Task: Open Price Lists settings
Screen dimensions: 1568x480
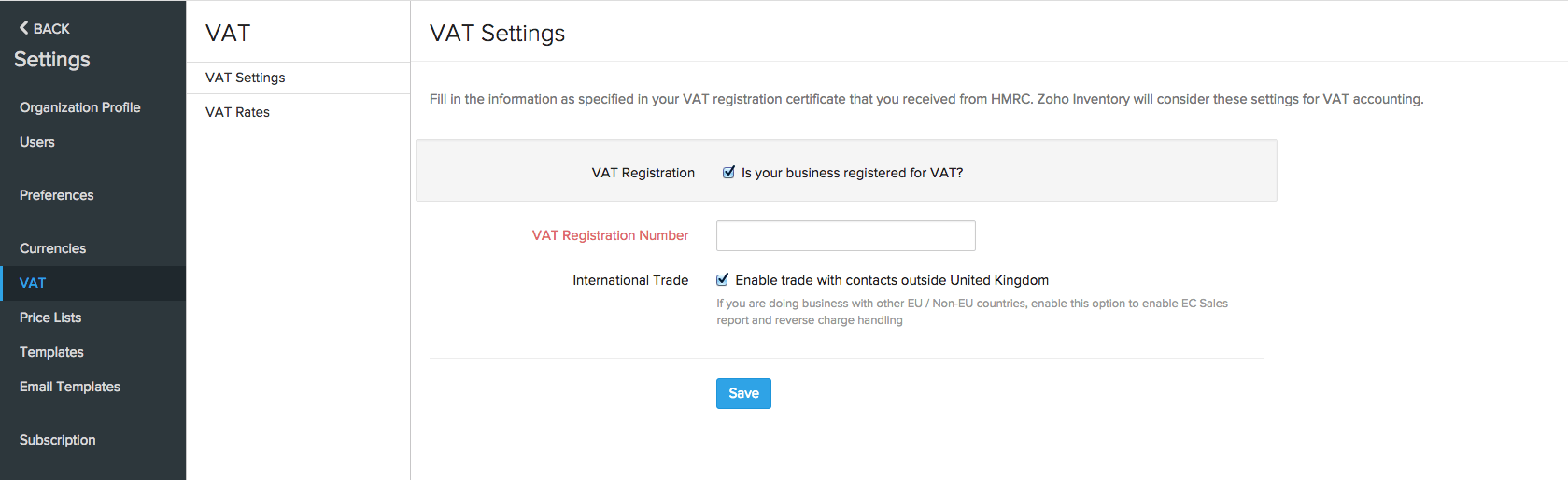Action: pos(50,318)
